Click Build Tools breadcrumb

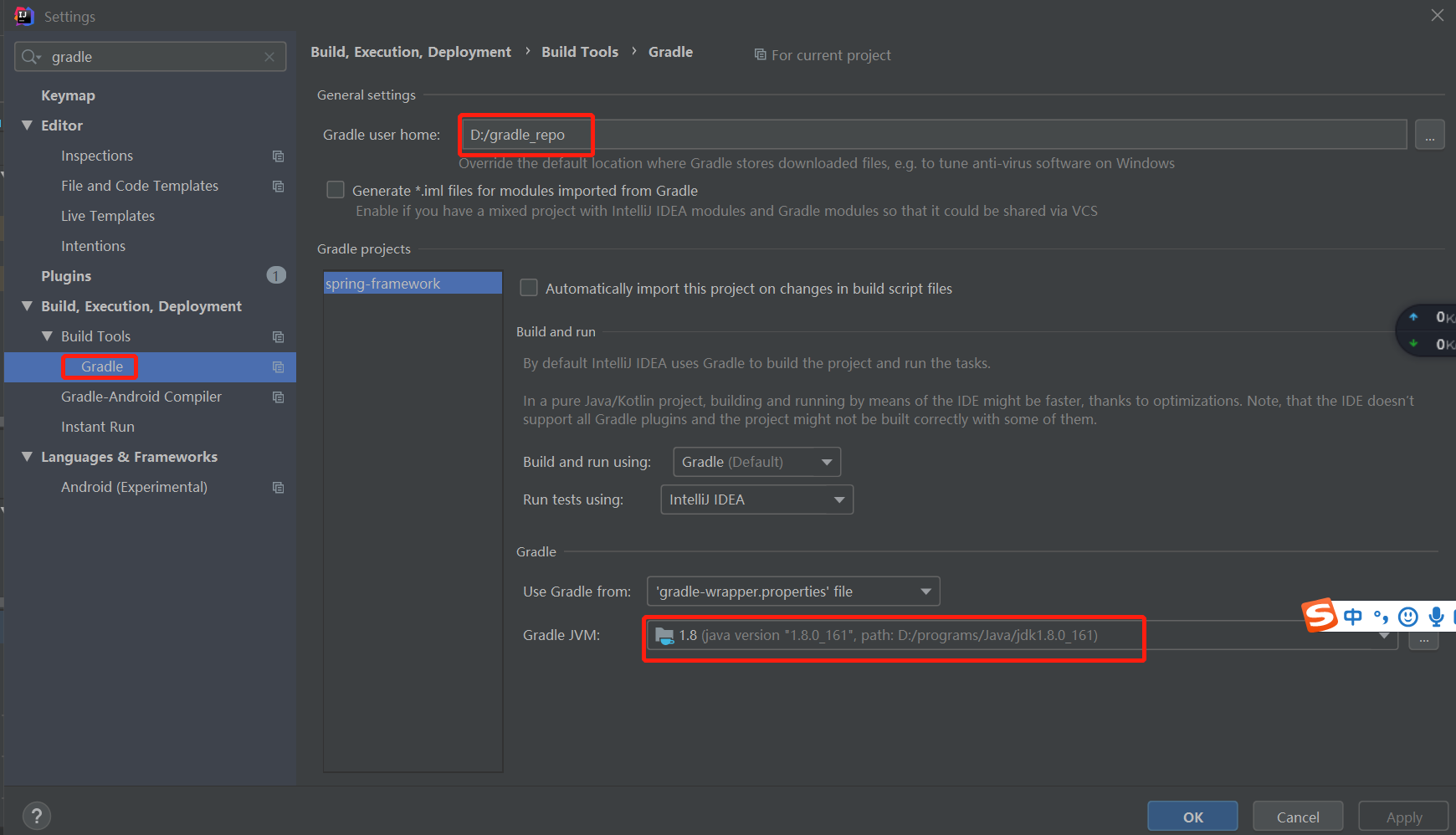point(580,52)
